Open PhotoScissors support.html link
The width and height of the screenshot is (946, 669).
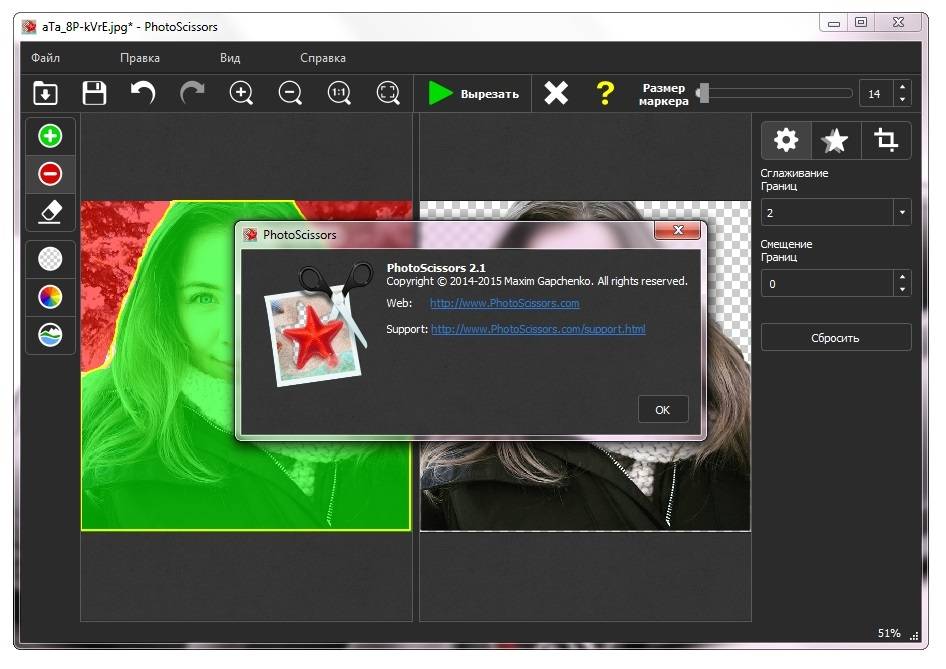tap(538, 329)
